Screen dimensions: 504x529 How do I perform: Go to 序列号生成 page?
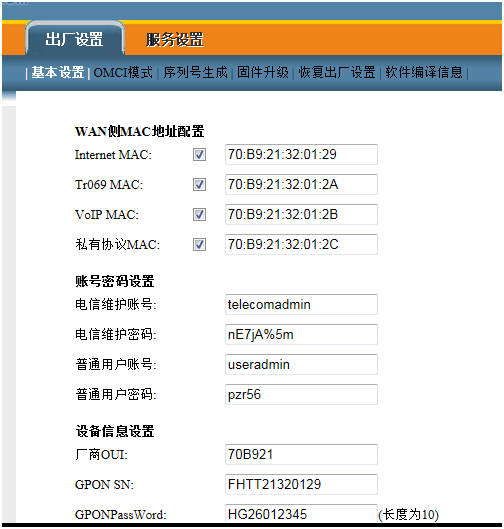point(195,72)
